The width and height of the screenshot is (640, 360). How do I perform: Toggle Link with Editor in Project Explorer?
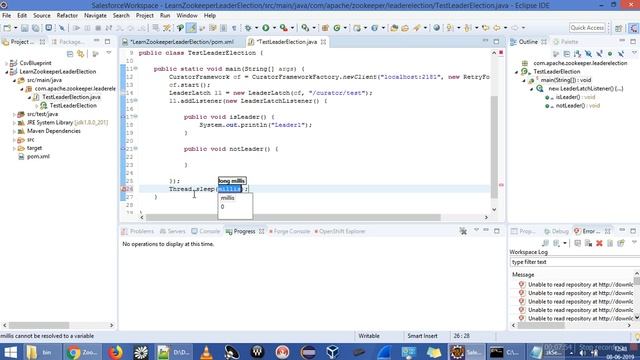click(81, 54)
